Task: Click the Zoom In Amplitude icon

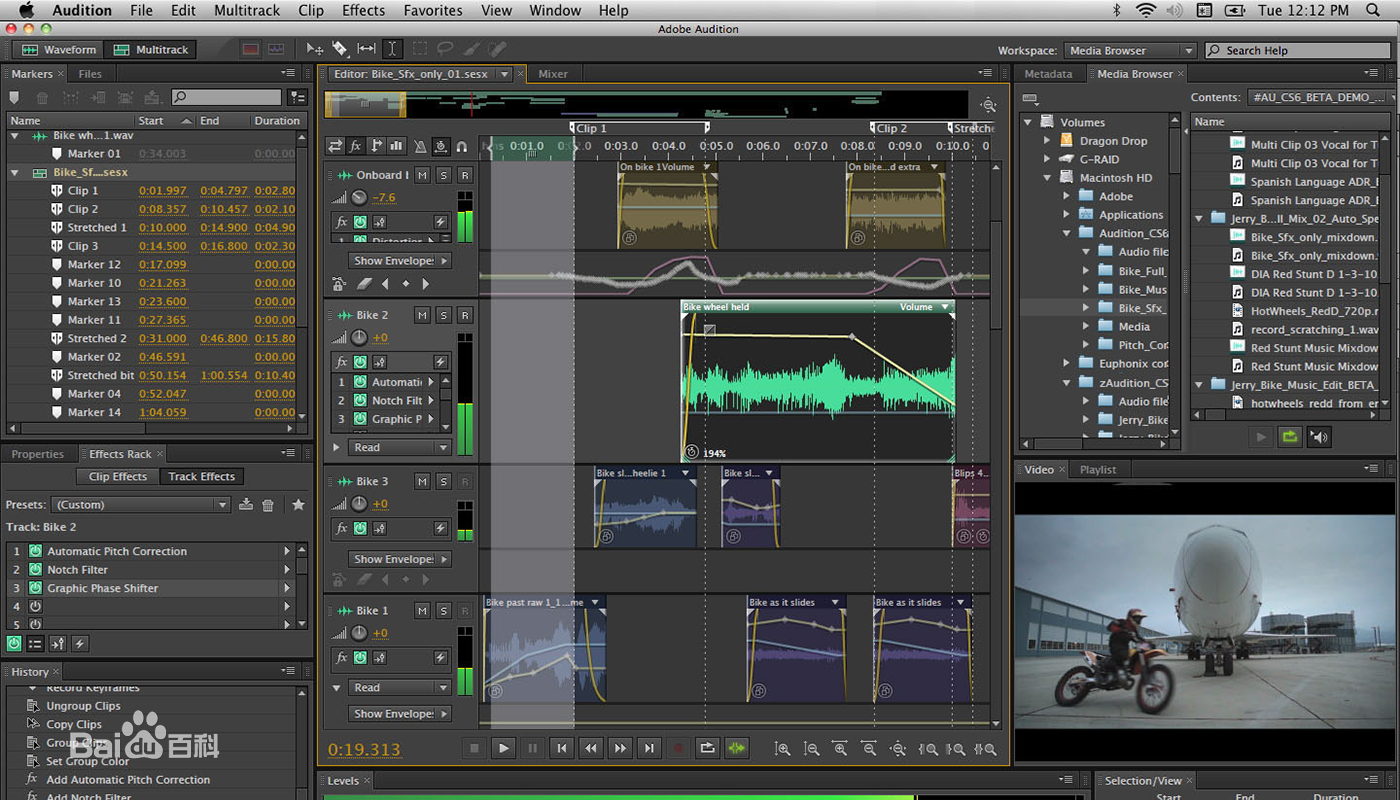Action: (x=783, y=748)
